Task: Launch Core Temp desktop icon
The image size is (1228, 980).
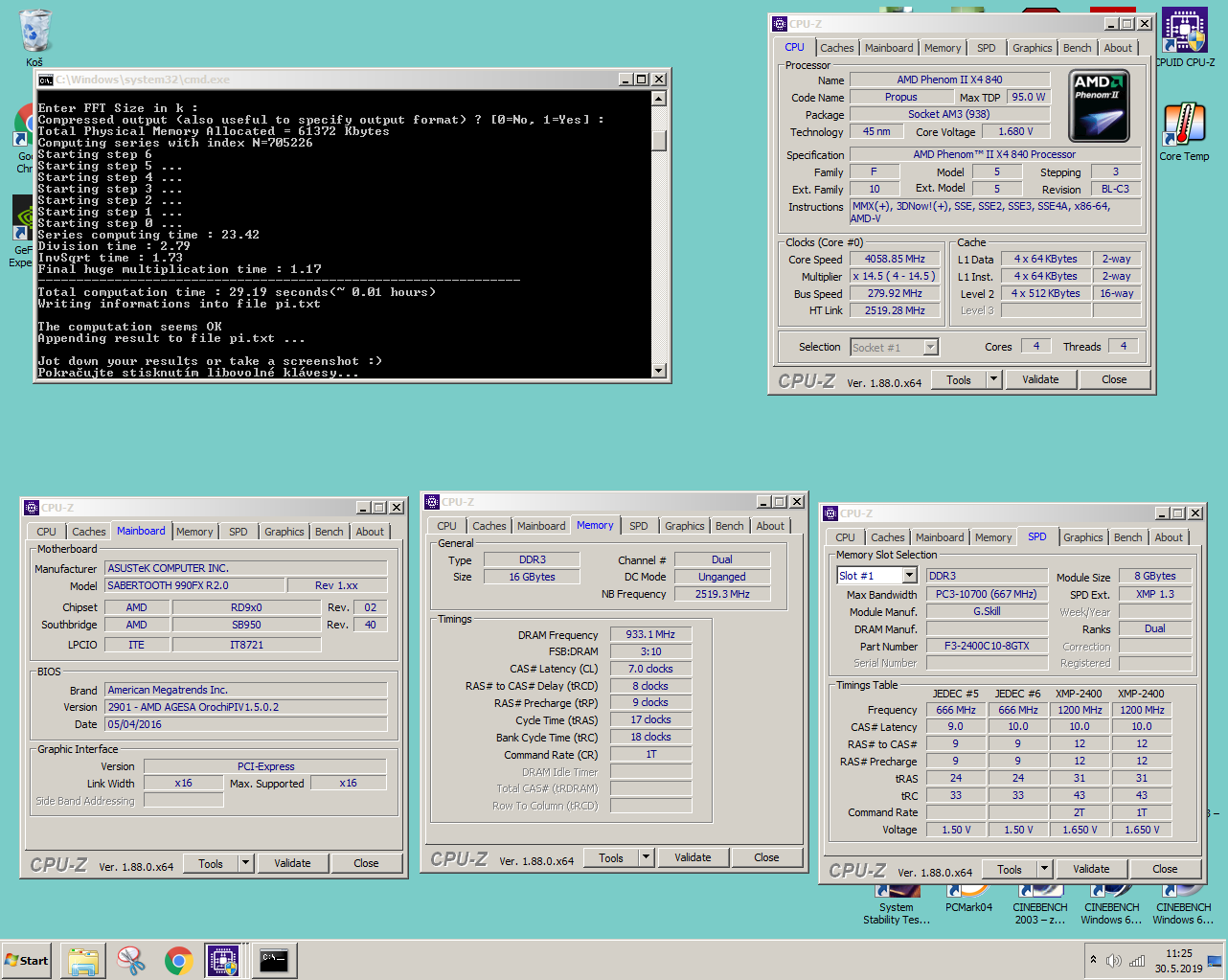Action: click(1185, 132)
